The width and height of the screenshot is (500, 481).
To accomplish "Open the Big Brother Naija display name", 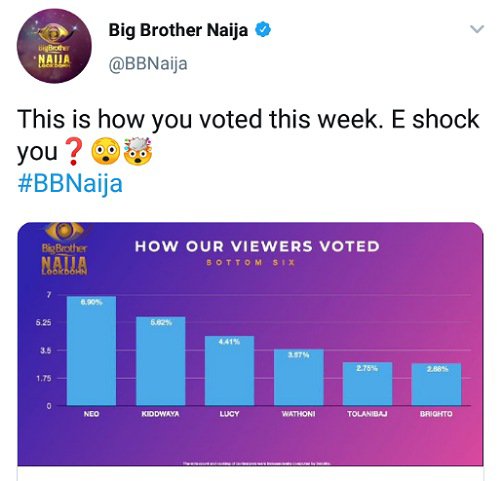I will pyautogui.click(x=178, y=30).
